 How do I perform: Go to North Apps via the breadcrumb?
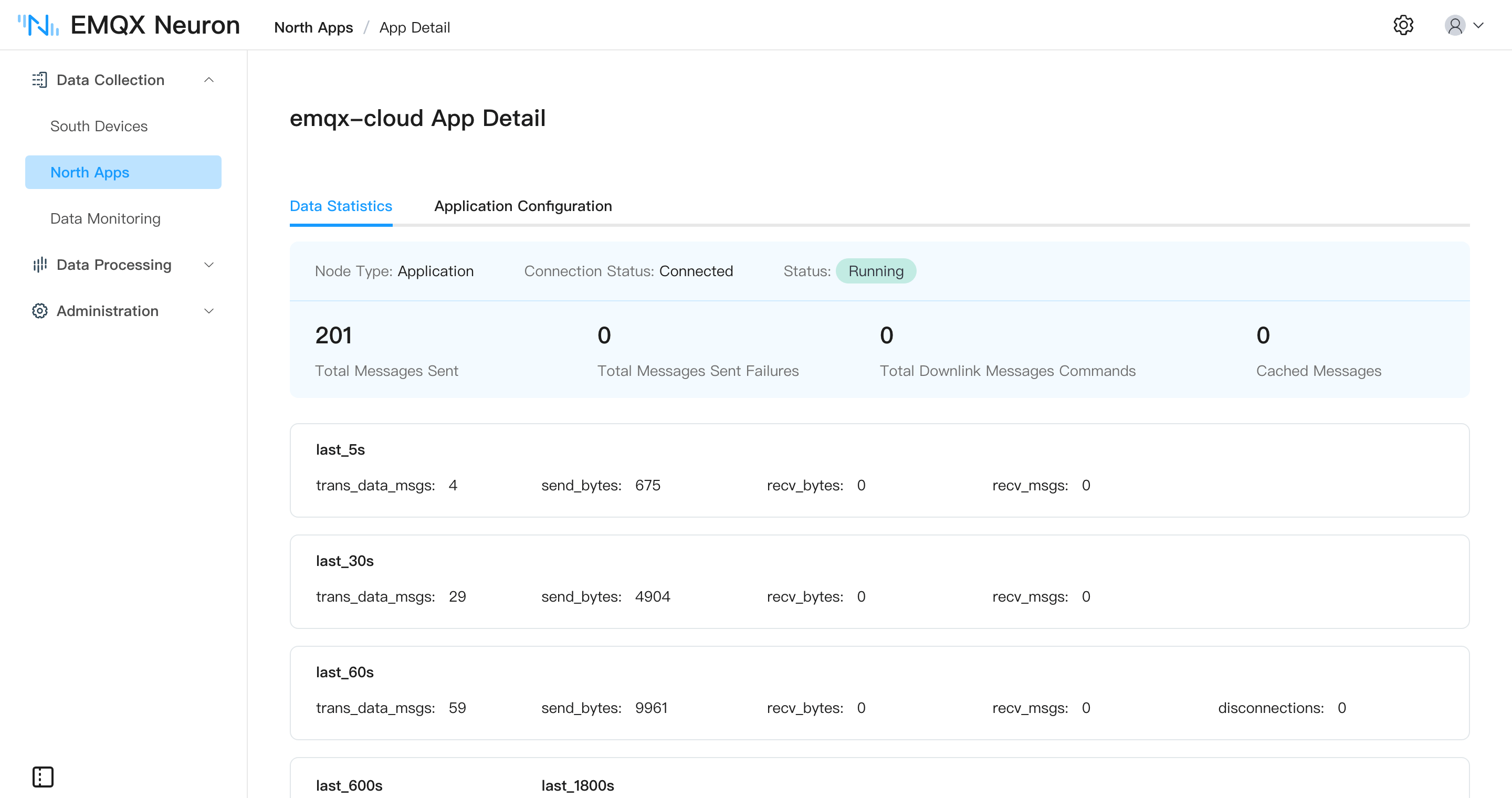(313, 28)
